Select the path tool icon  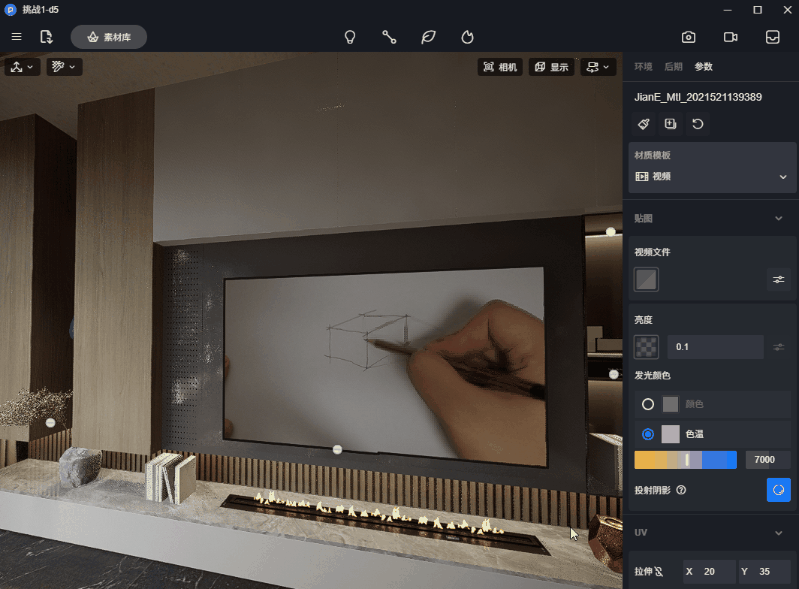pyautogui.click(x=389, y=37)
